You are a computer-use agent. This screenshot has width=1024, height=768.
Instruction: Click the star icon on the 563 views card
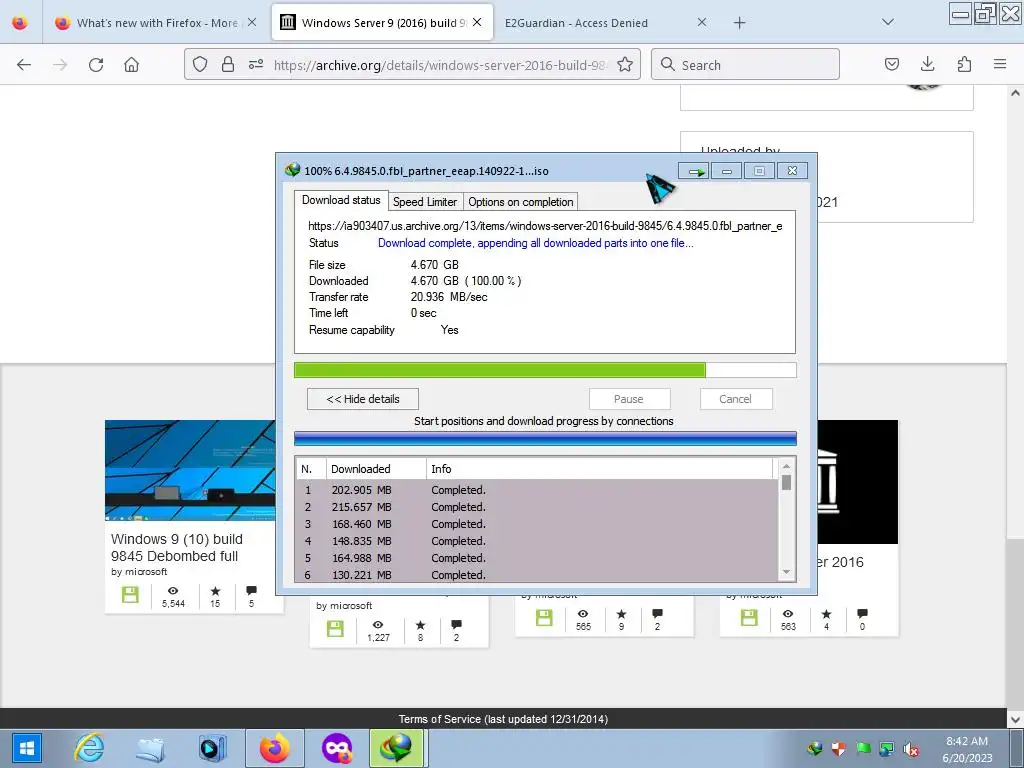coord(826,614)
